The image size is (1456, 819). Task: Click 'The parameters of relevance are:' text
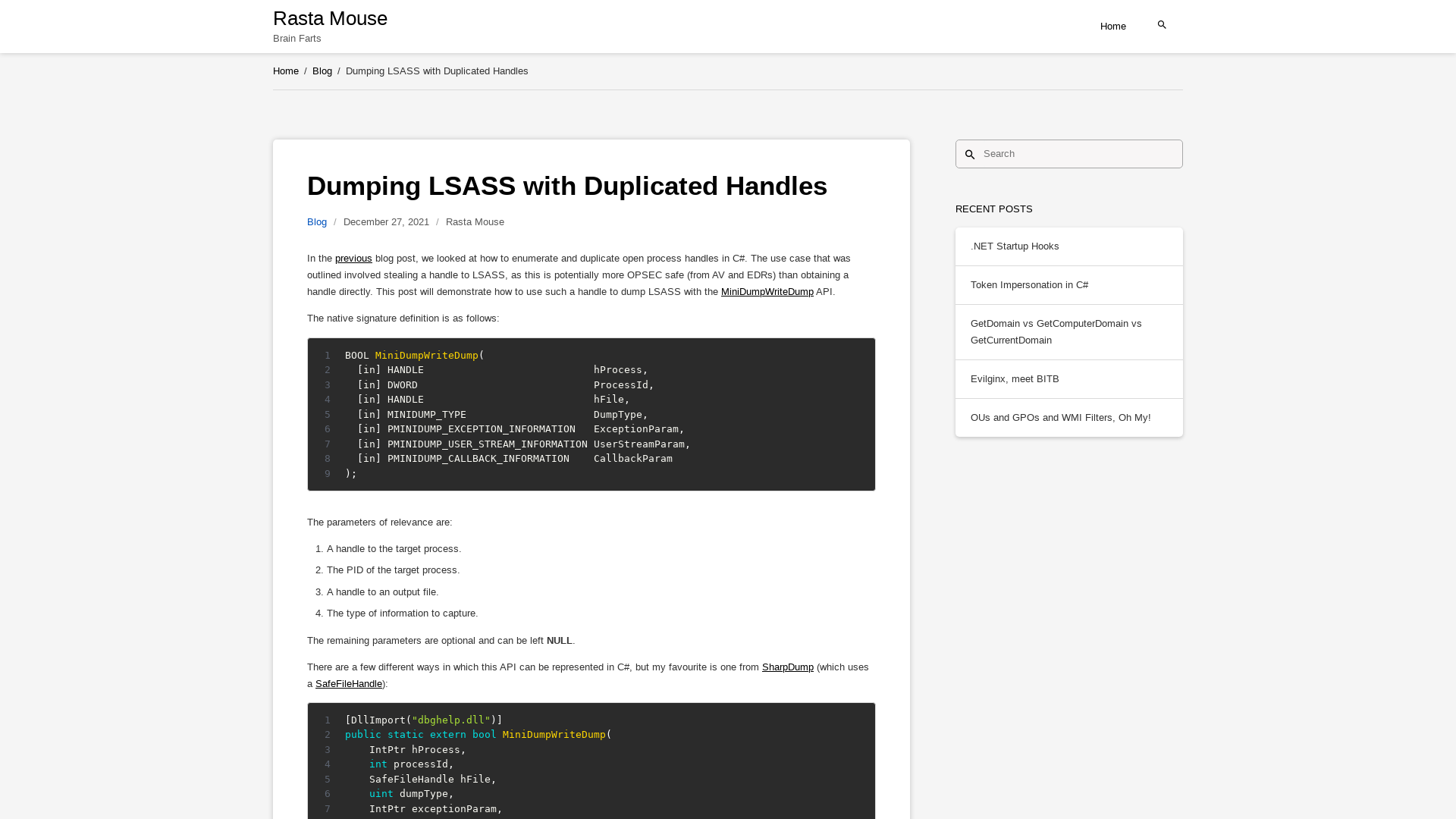(x=379, y=522)
